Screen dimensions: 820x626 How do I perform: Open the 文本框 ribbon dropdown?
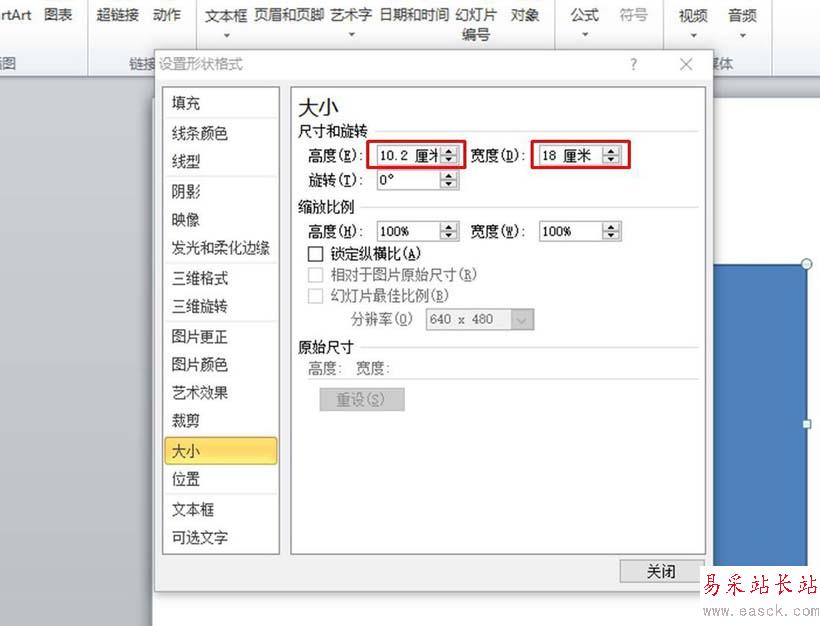pyautogui.click(x=226, y=22)
